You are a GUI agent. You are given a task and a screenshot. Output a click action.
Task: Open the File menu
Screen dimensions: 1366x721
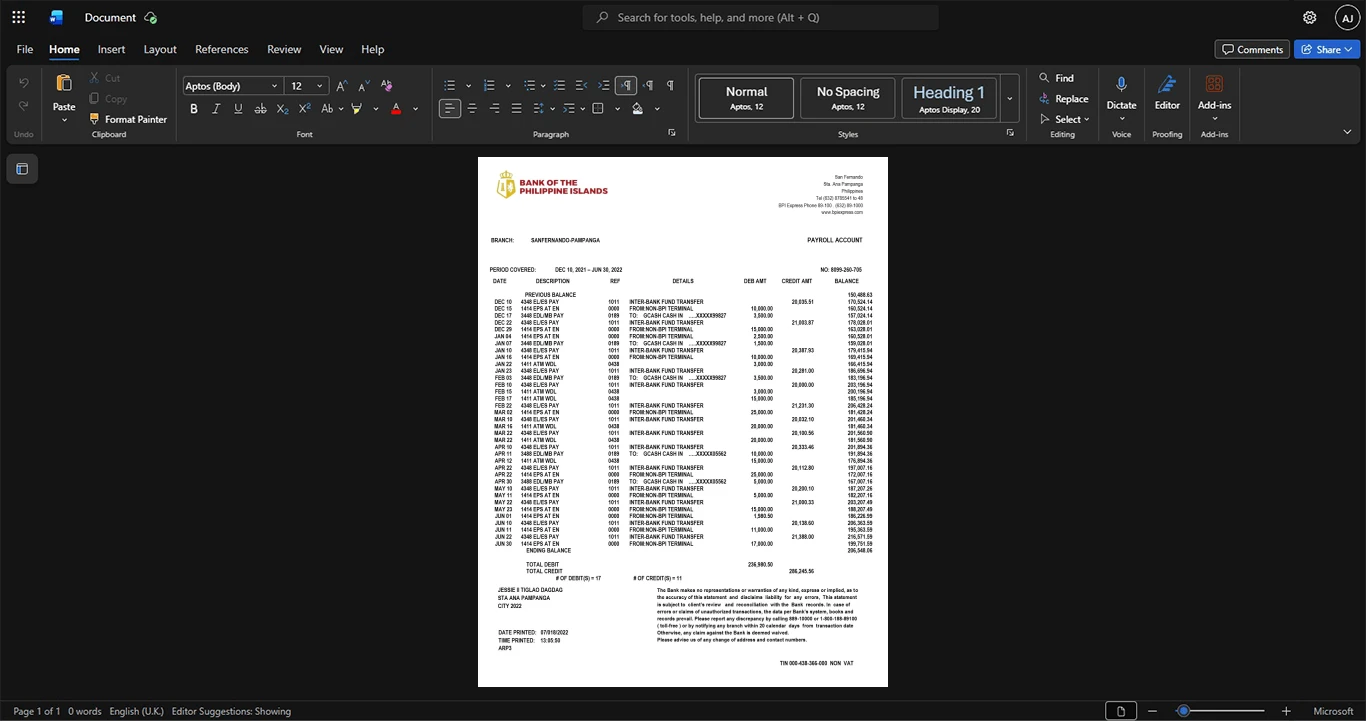(25, 49)
